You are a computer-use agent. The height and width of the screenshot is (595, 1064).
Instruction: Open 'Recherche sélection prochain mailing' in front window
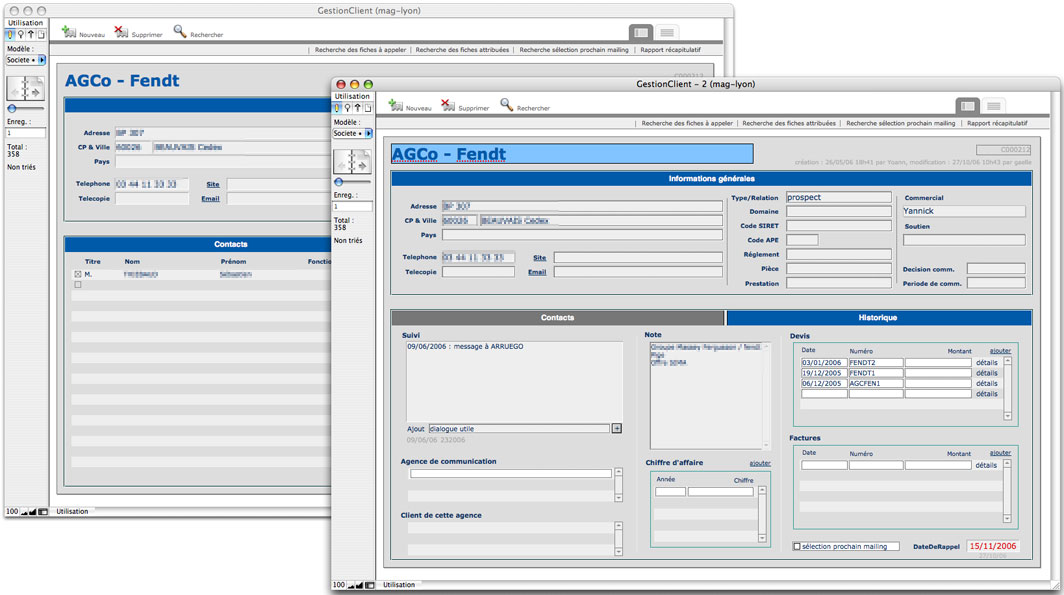coord(900,123)
